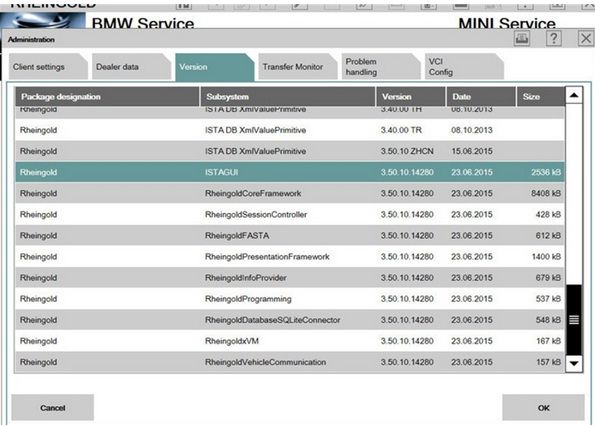Viewport: 595px width, 426px height.
Task: Select the RheingoldVehicleCommunication row
Action: (290, 362)
